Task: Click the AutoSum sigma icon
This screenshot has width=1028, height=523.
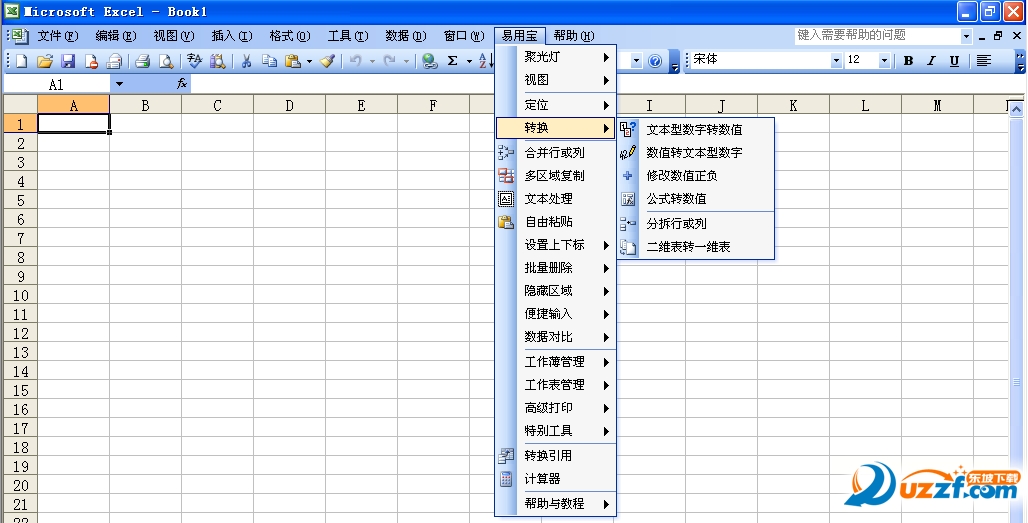Action: pyautogui.click(x=452, y=61)
